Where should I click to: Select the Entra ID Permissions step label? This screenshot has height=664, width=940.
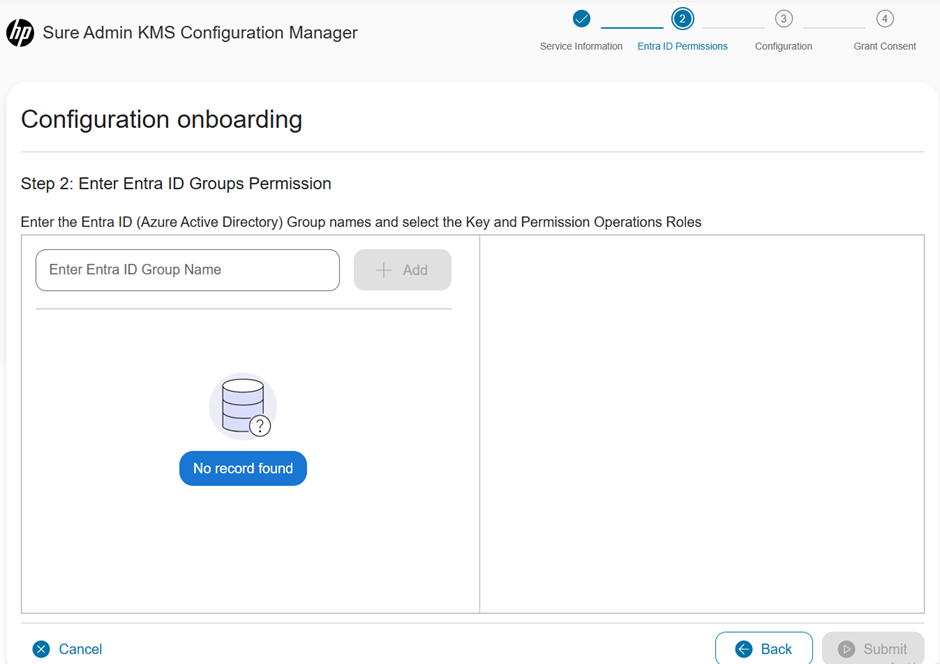682,46
